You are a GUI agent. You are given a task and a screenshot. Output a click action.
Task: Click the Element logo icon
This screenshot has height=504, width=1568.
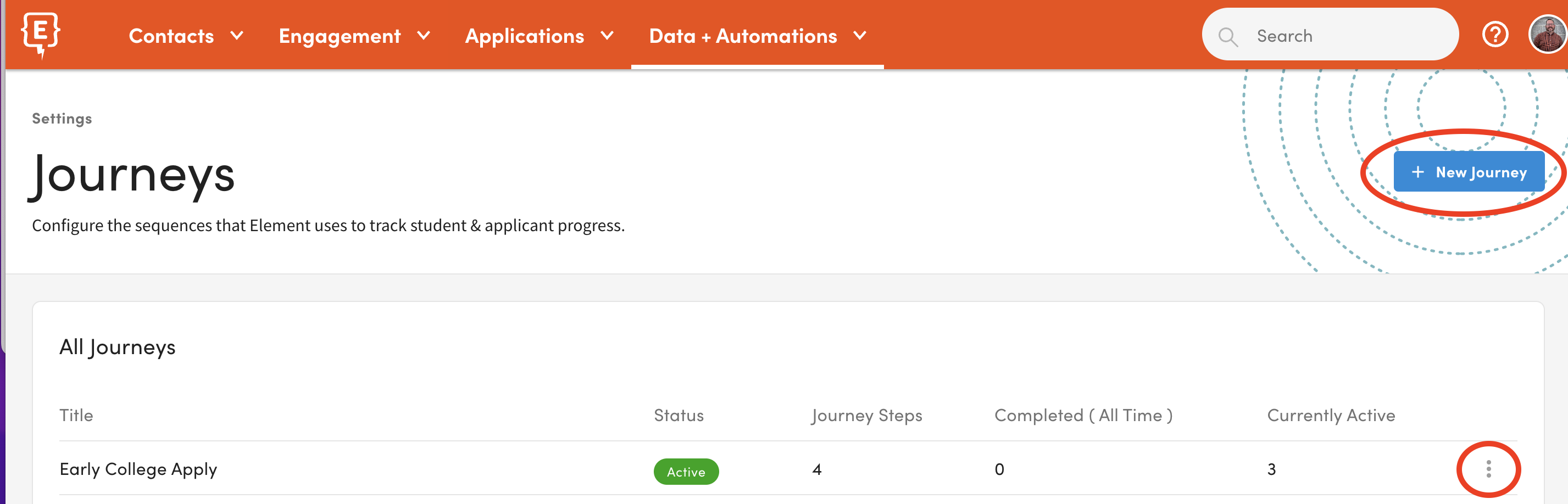click(40, 35)
